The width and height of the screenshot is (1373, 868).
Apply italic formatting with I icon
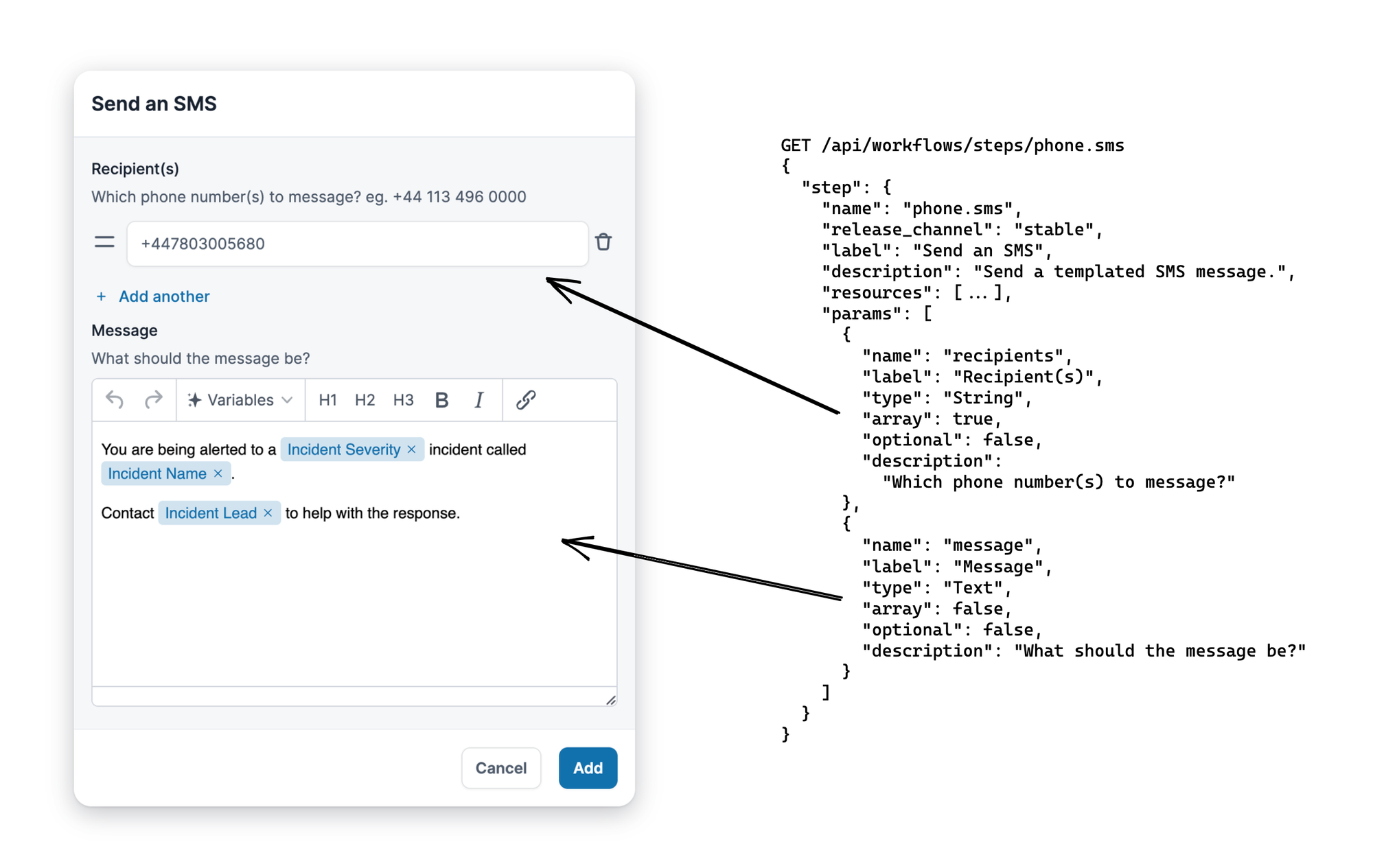(478, 400)
